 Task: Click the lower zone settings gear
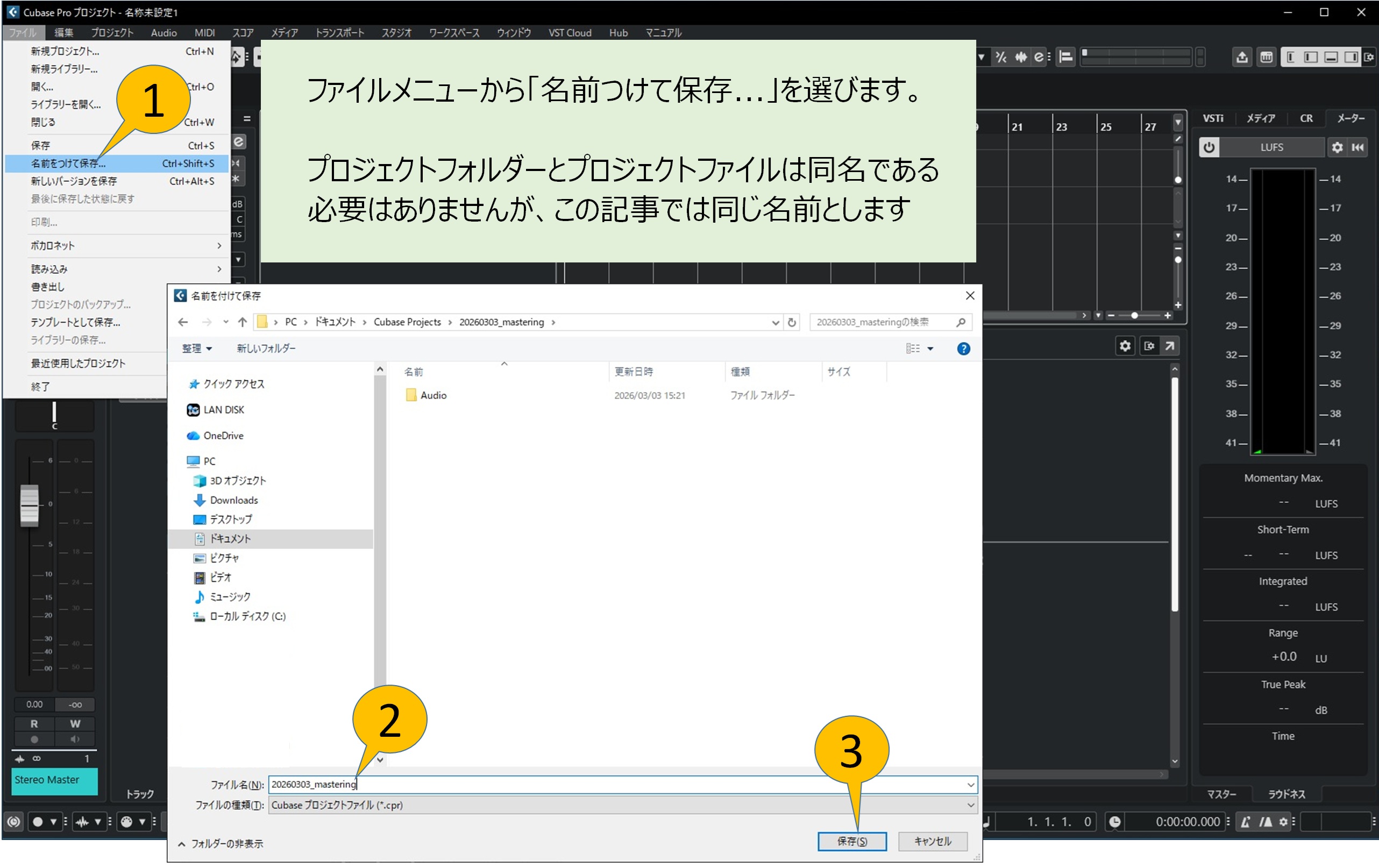point(1125,346)
